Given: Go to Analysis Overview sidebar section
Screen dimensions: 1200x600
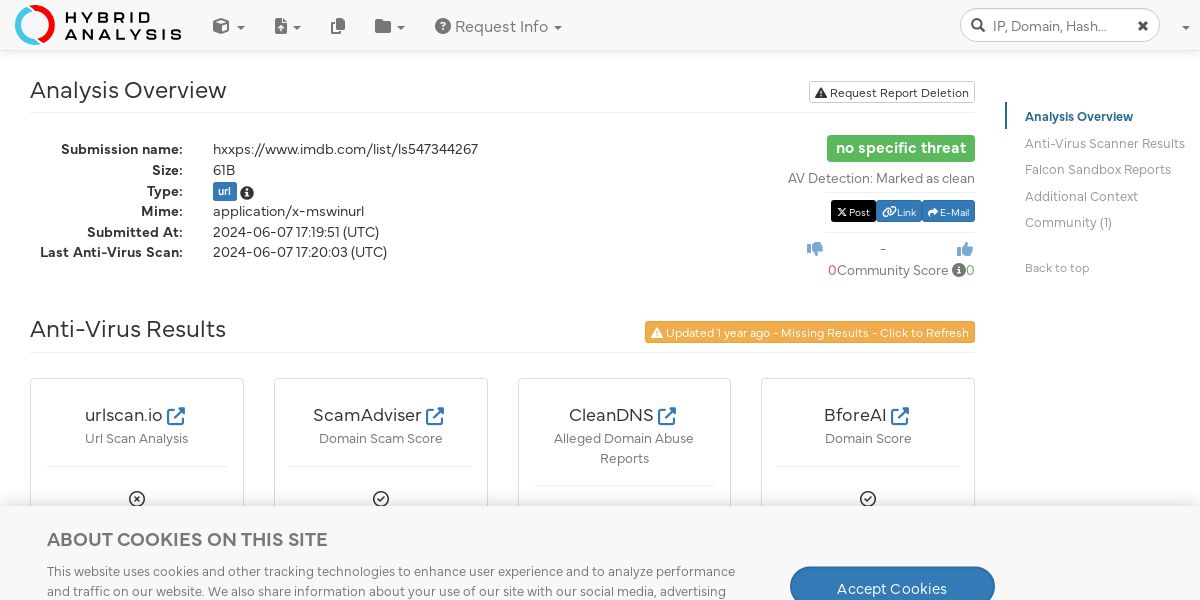Looking at the screenshot, I should coord(1079,117).
